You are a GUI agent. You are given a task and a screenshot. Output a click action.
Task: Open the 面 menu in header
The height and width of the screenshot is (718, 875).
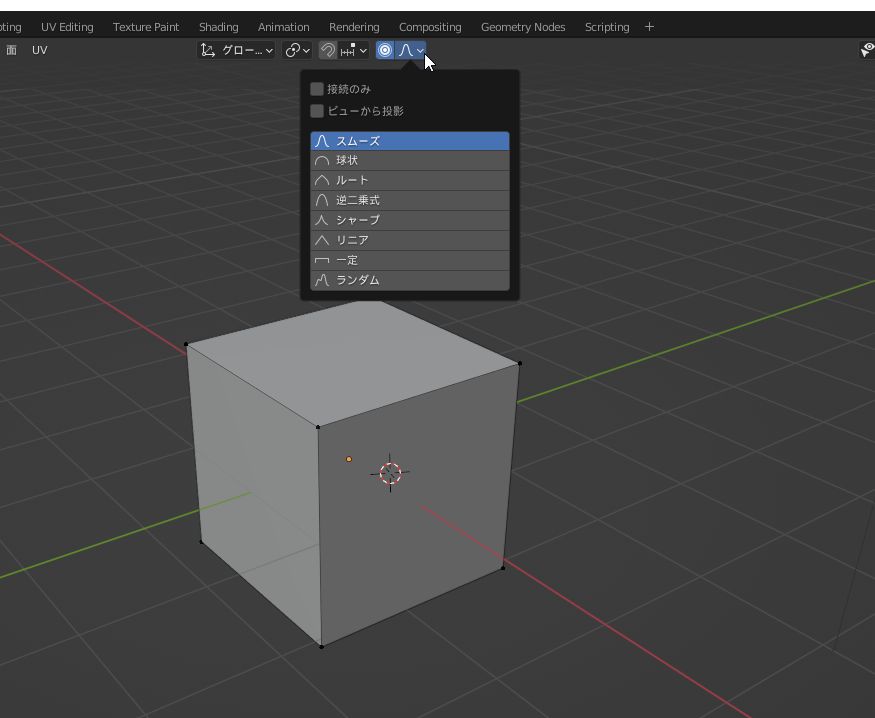(11, 50)
